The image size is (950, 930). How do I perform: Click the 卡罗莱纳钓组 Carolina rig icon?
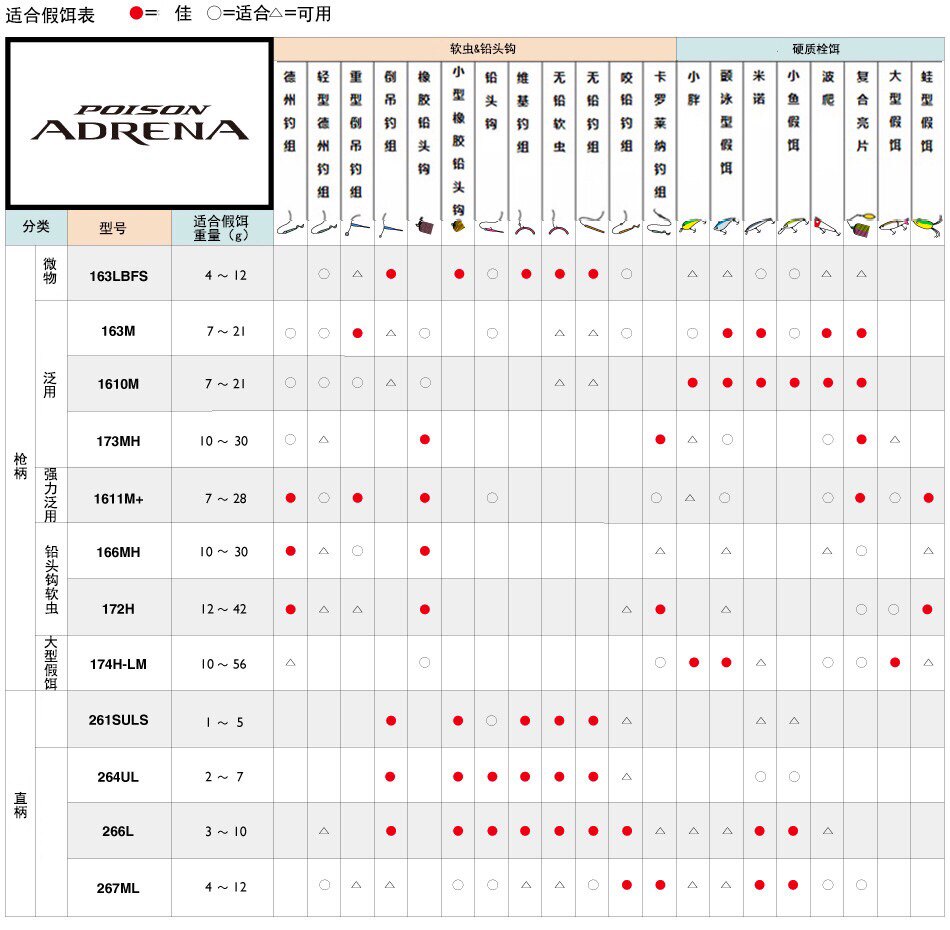tap(659, 223)
